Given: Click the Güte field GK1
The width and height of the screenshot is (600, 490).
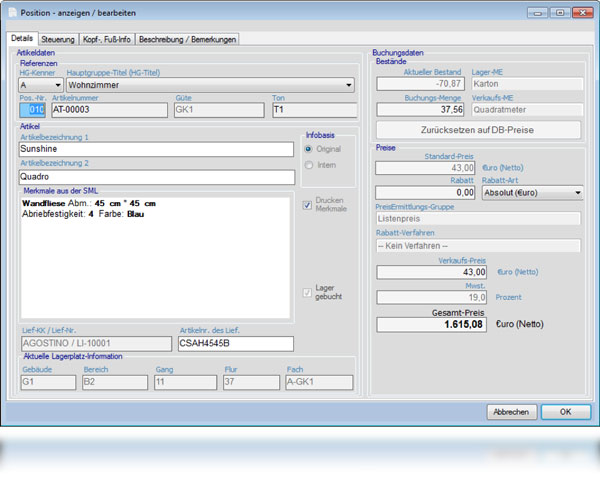Looking at the screenshot, I should pos(219,110).
